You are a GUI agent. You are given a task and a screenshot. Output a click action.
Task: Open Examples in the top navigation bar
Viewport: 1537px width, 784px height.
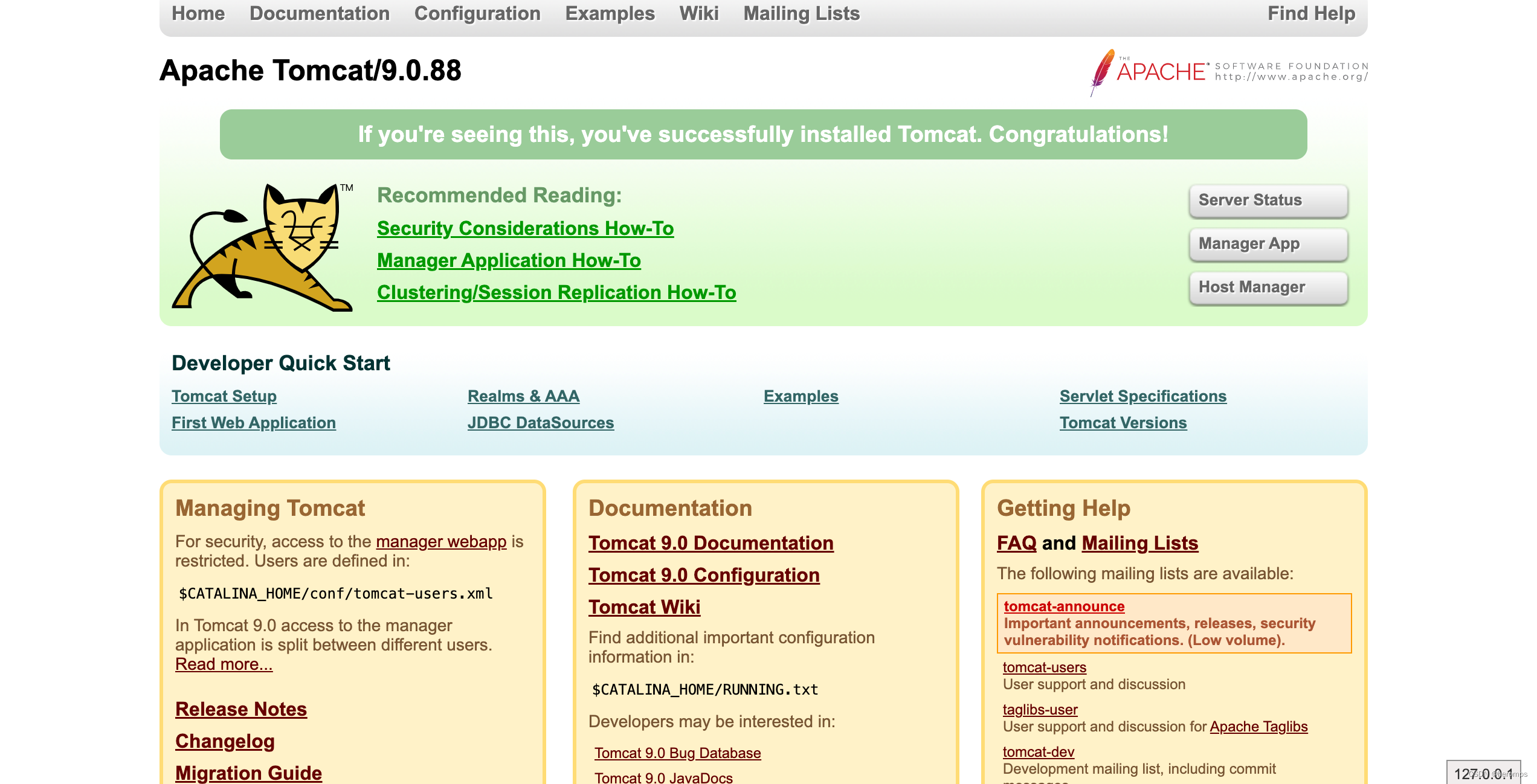pyautogui.click(x=610, y=13)
